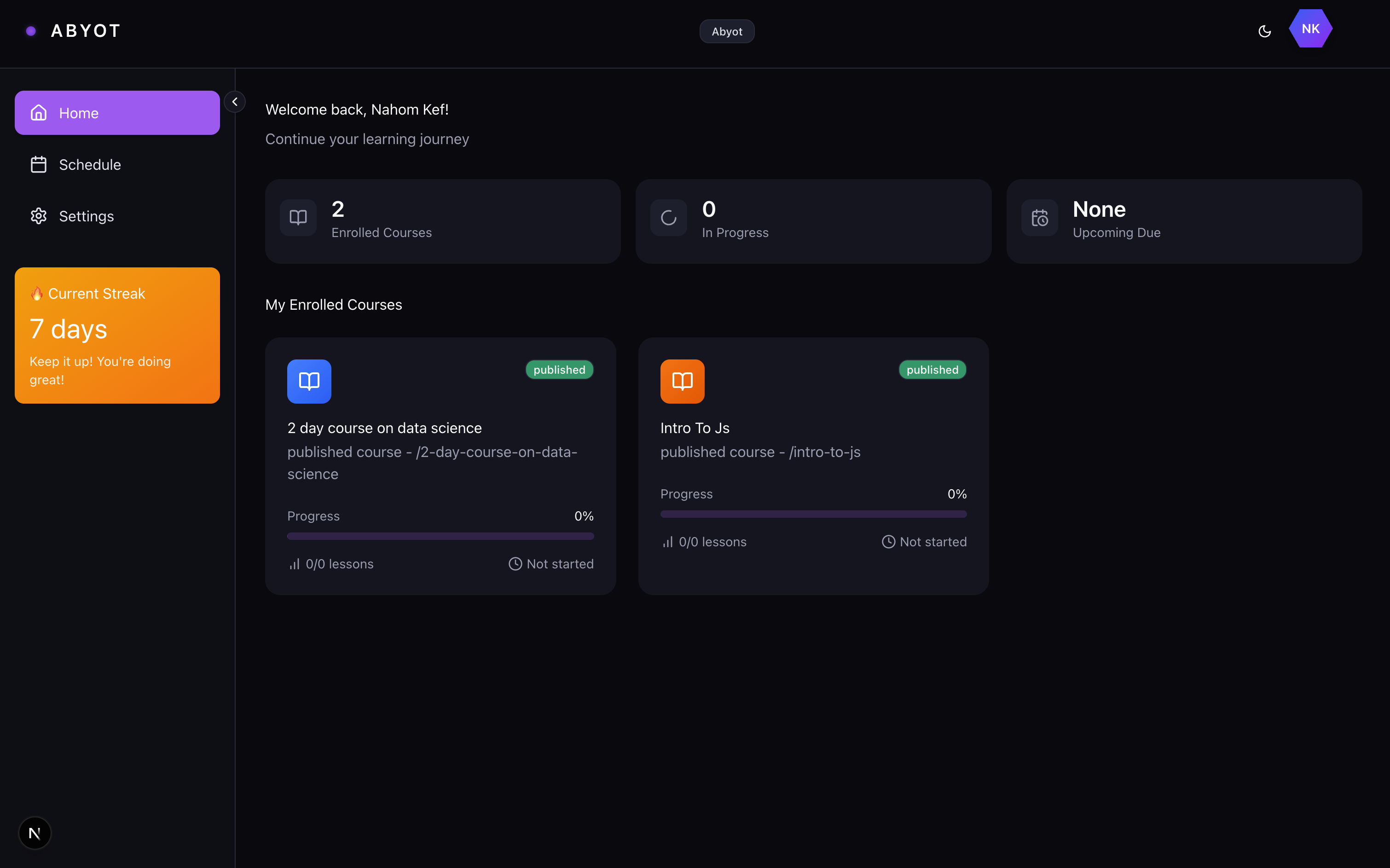Select the Home icon in the sidebar

(39, 112)
